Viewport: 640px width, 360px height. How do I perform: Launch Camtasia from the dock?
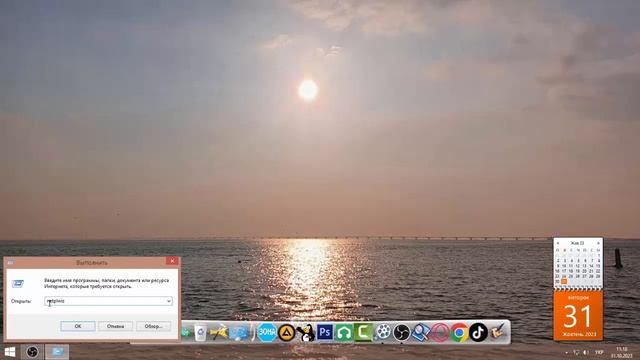tap(363, 332)
